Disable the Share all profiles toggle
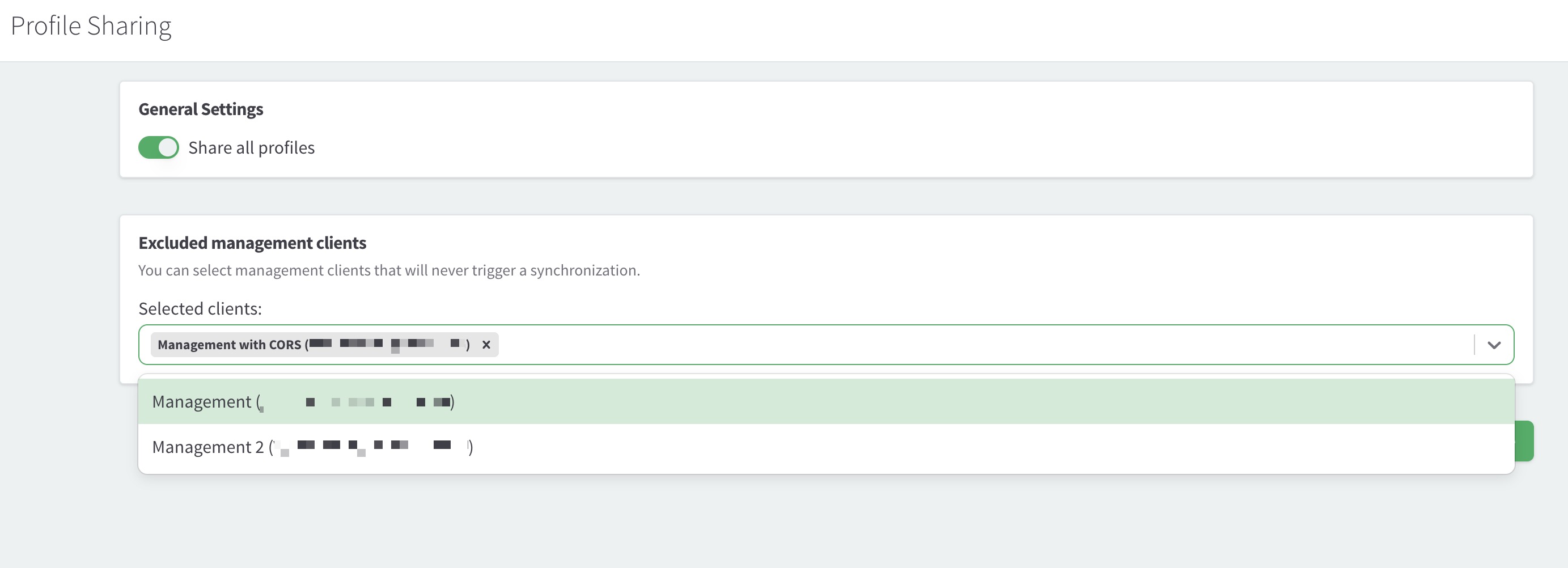The height and width of the screenshot is (568, 1568). click(x=158, y=147)
